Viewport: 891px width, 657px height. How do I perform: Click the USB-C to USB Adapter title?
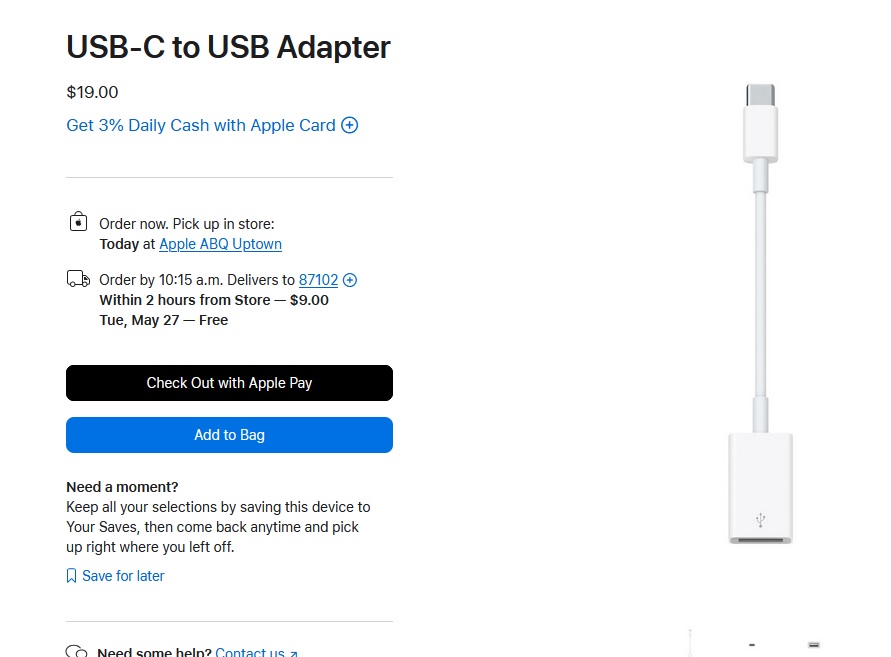(228, 47)
